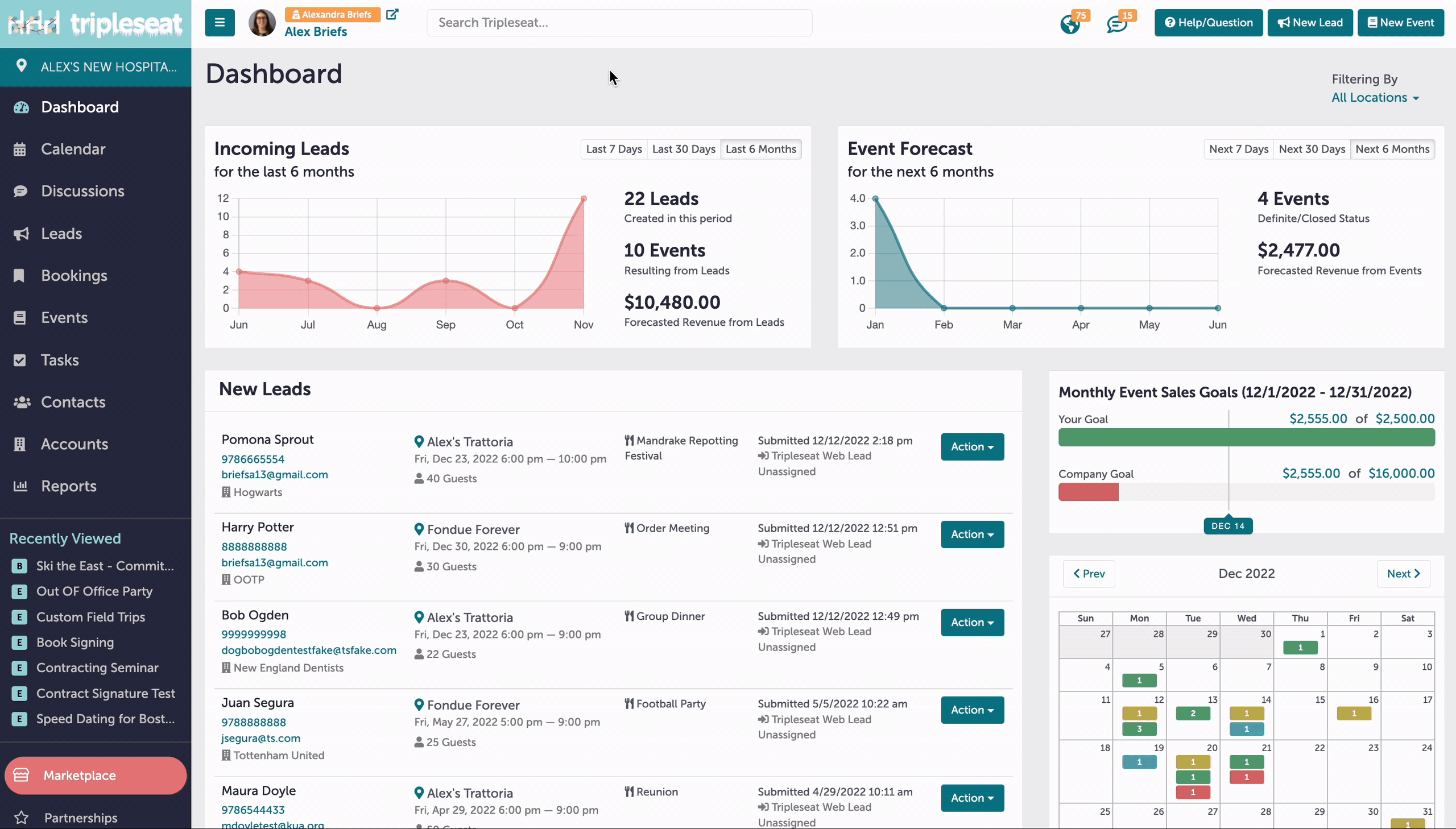Image resolution: width=1456 pixels, height=829 pixels.
Task: Click the Leads megaphone icon in the sidebar
Action: pos(21,234)
